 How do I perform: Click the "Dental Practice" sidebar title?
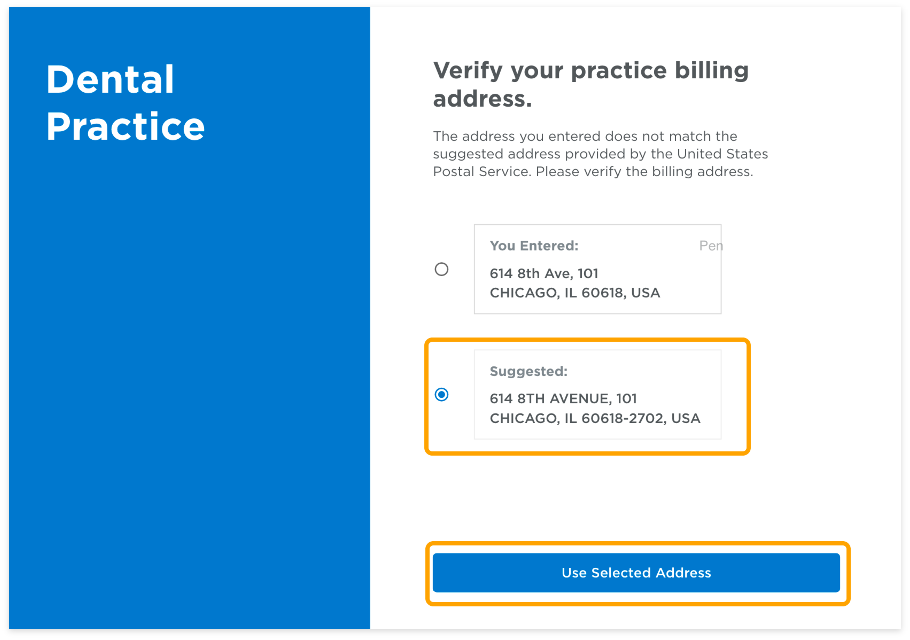click(125, 103)
